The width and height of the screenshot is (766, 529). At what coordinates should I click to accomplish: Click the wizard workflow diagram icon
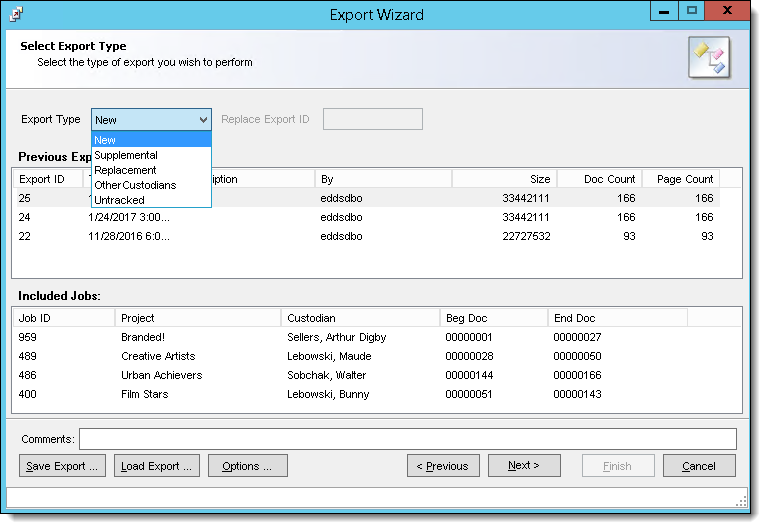pyautogui.click(x=709, y=58)
